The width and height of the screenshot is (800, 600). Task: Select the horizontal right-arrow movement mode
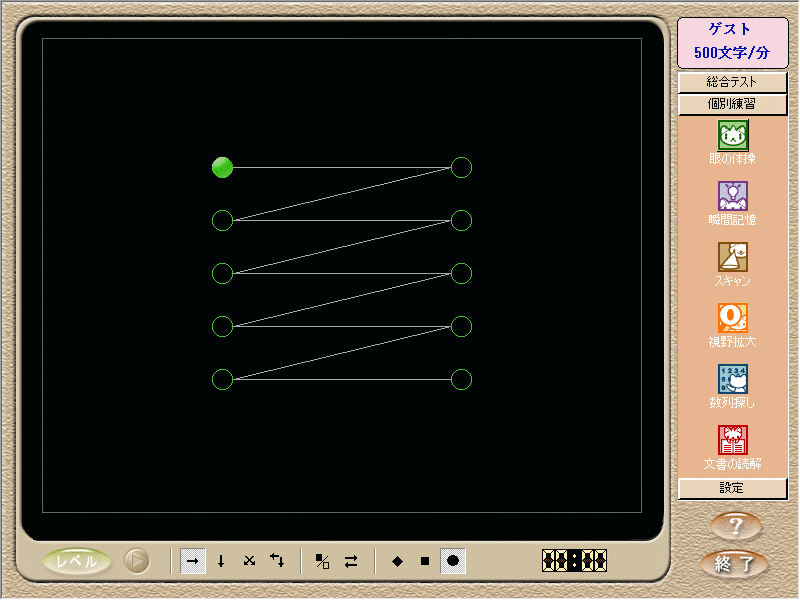pyautogui.click(x=193, y=561)
